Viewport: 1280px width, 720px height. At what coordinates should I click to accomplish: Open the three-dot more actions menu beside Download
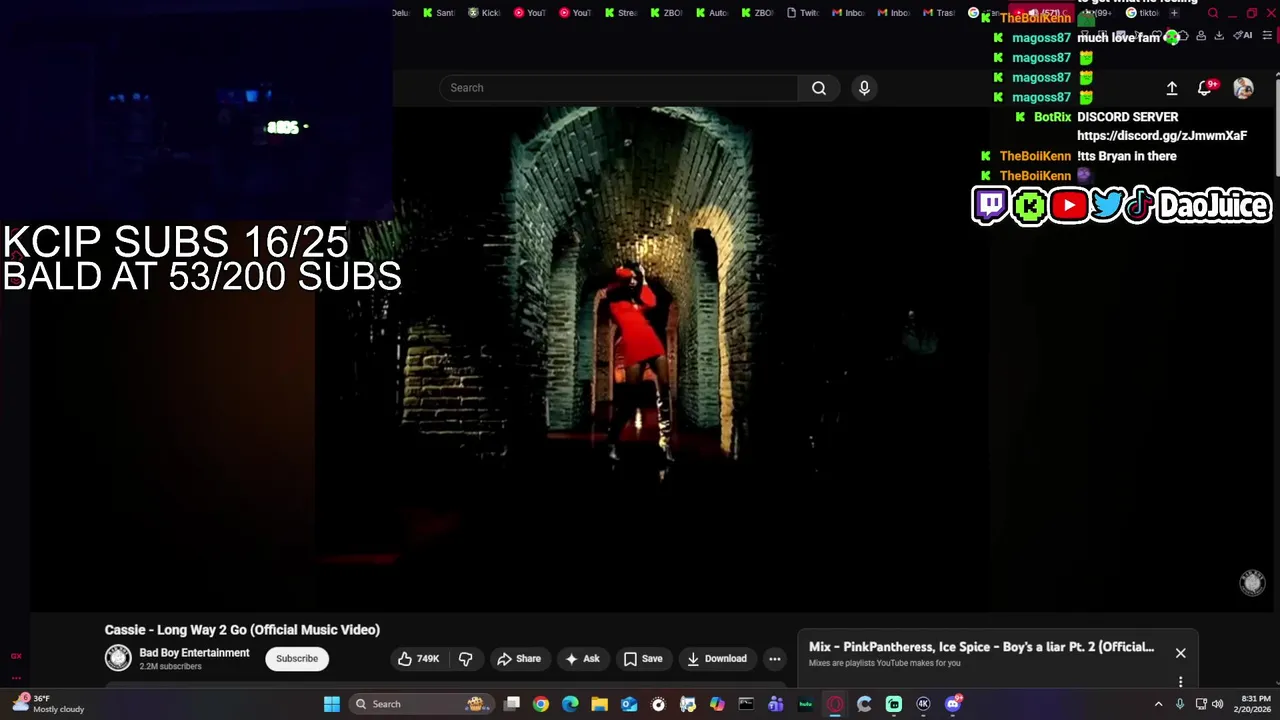(x=774, y=659)
